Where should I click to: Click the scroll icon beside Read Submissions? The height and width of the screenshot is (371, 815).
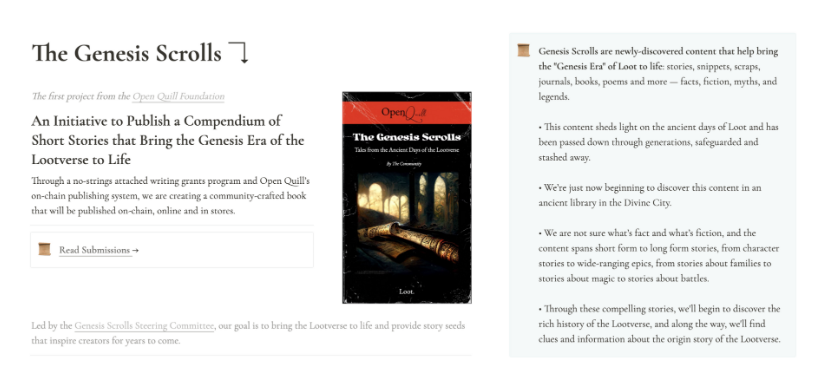tap(45, 249)
